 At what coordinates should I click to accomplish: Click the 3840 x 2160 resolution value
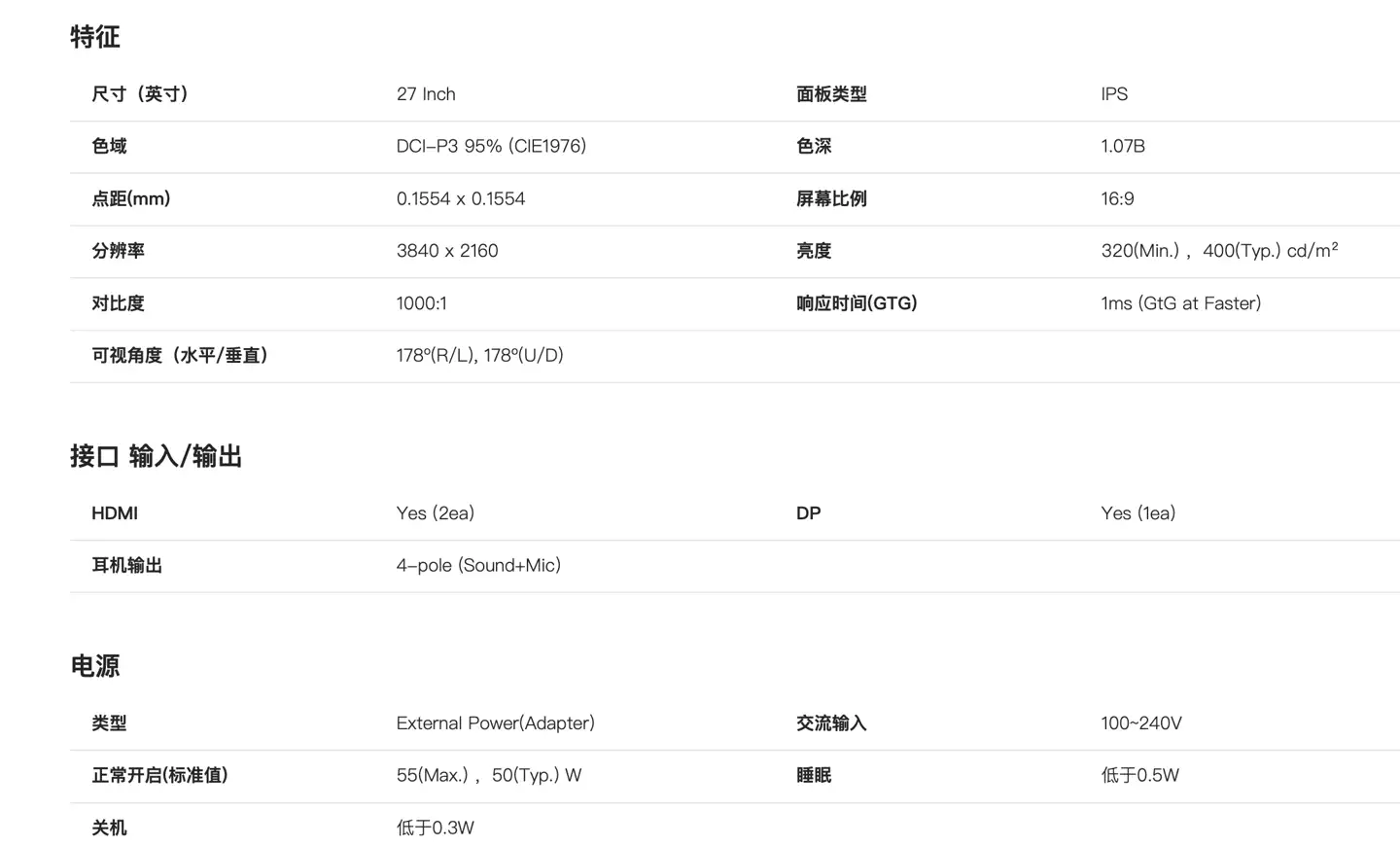point(447,251)
